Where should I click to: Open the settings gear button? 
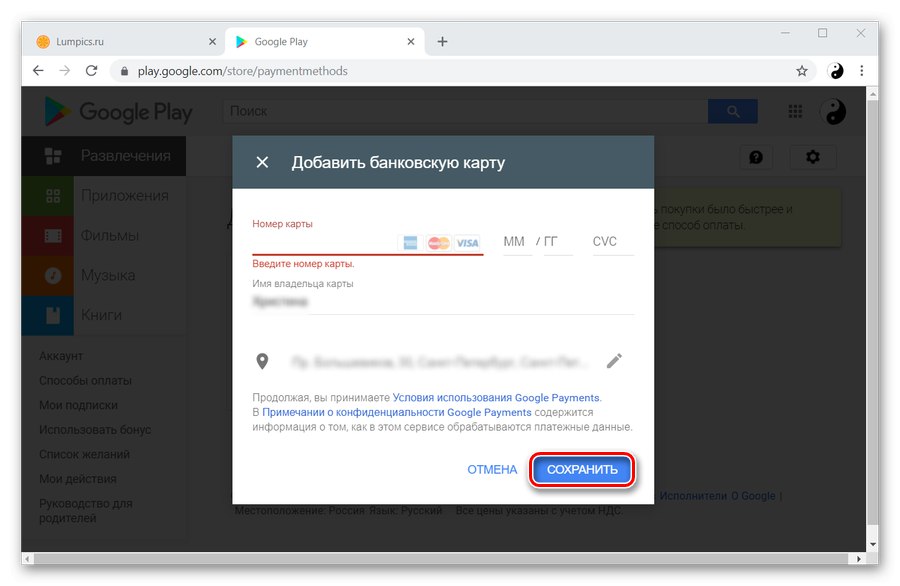813,157
